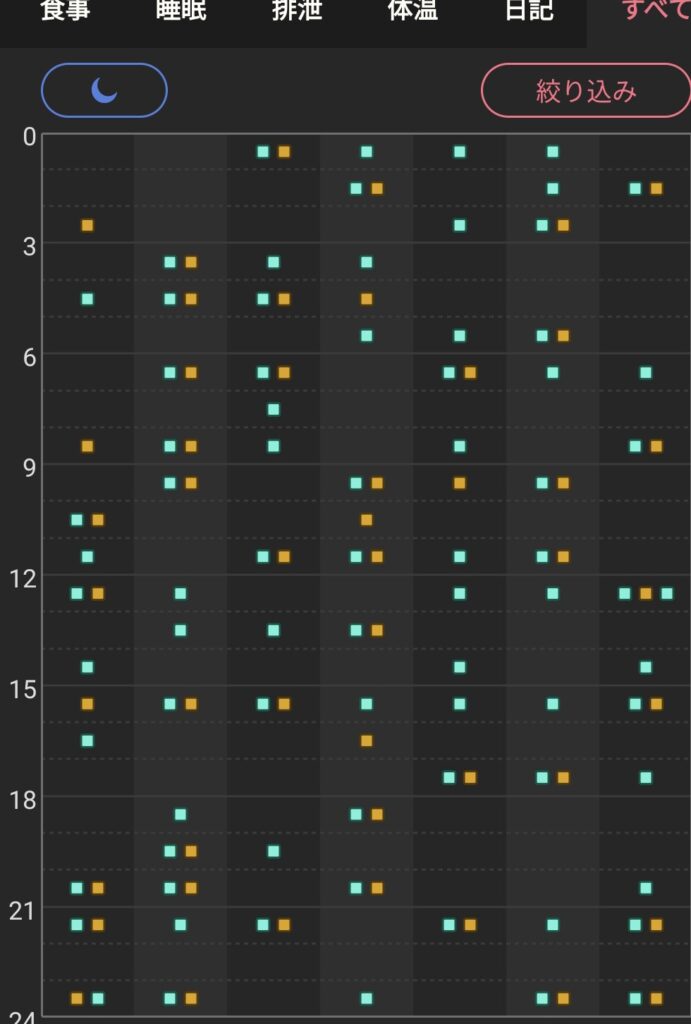Go to the 体温 (temperature) tab

(x=413, y=12)
